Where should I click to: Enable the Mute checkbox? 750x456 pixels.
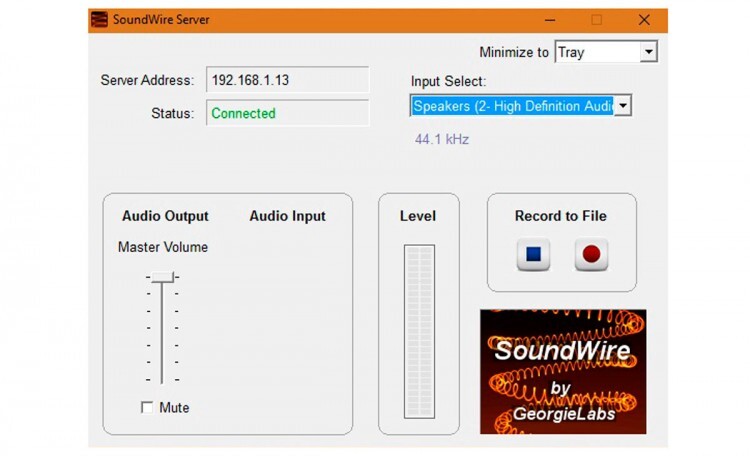(148, 407)
